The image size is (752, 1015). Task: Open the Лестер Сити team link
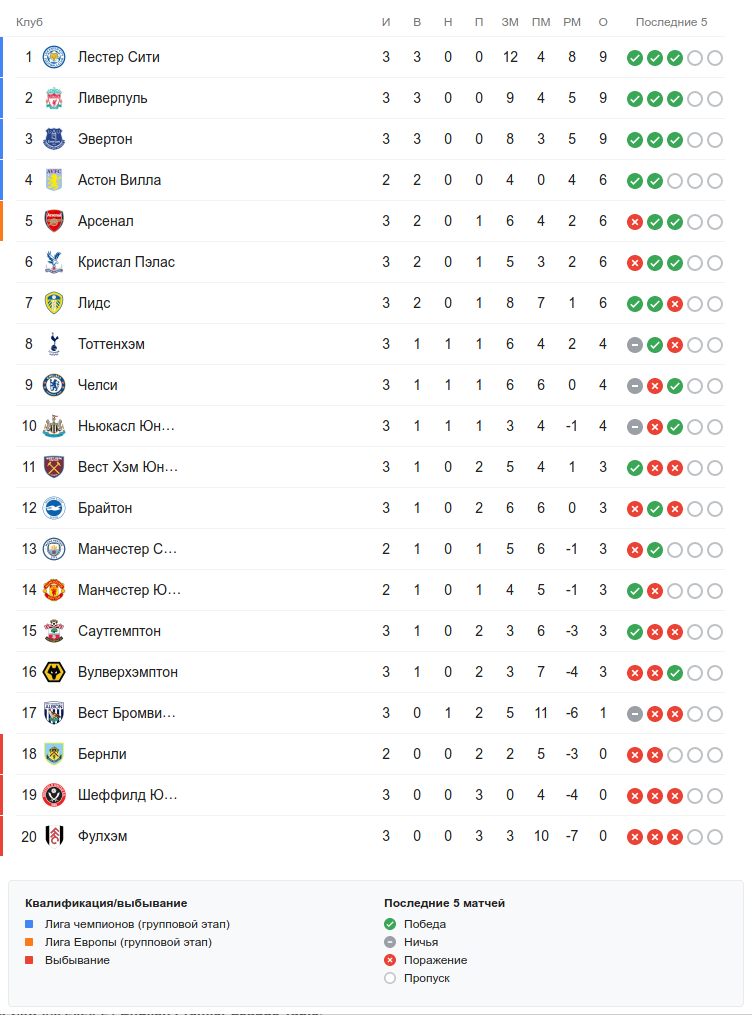coord(118,57)
